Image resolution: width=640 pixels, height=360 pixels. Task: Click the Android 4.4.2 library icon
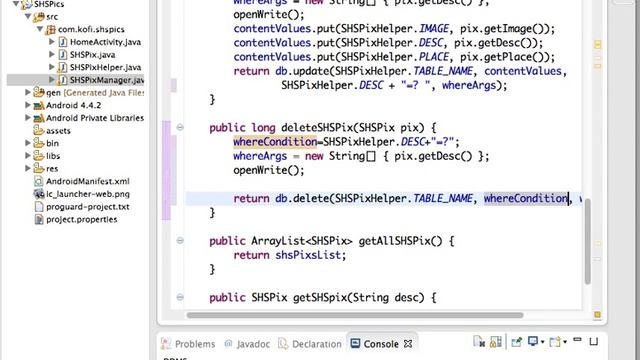pos(39,105)
